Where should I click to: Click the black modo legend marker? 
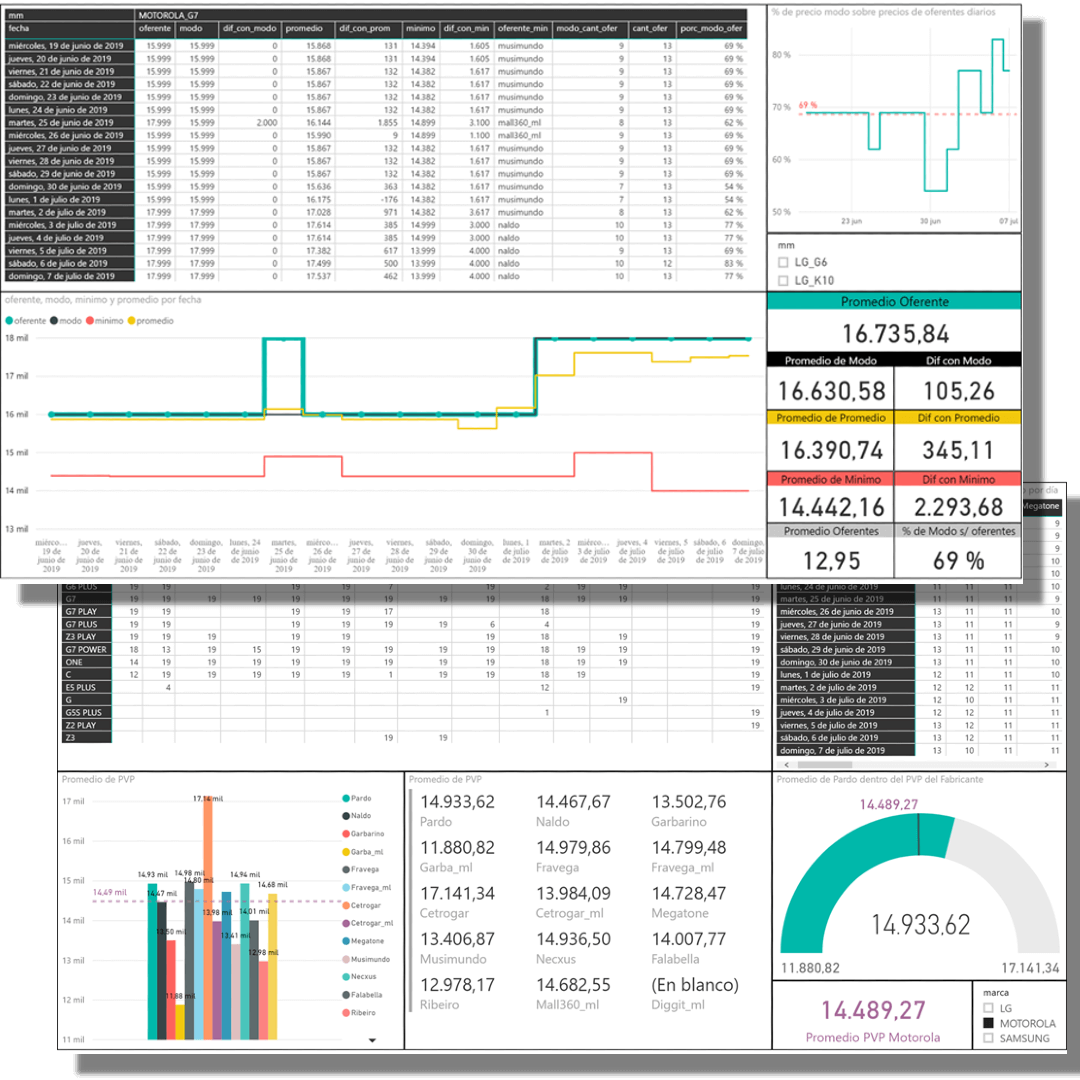[x=54, y=321]
